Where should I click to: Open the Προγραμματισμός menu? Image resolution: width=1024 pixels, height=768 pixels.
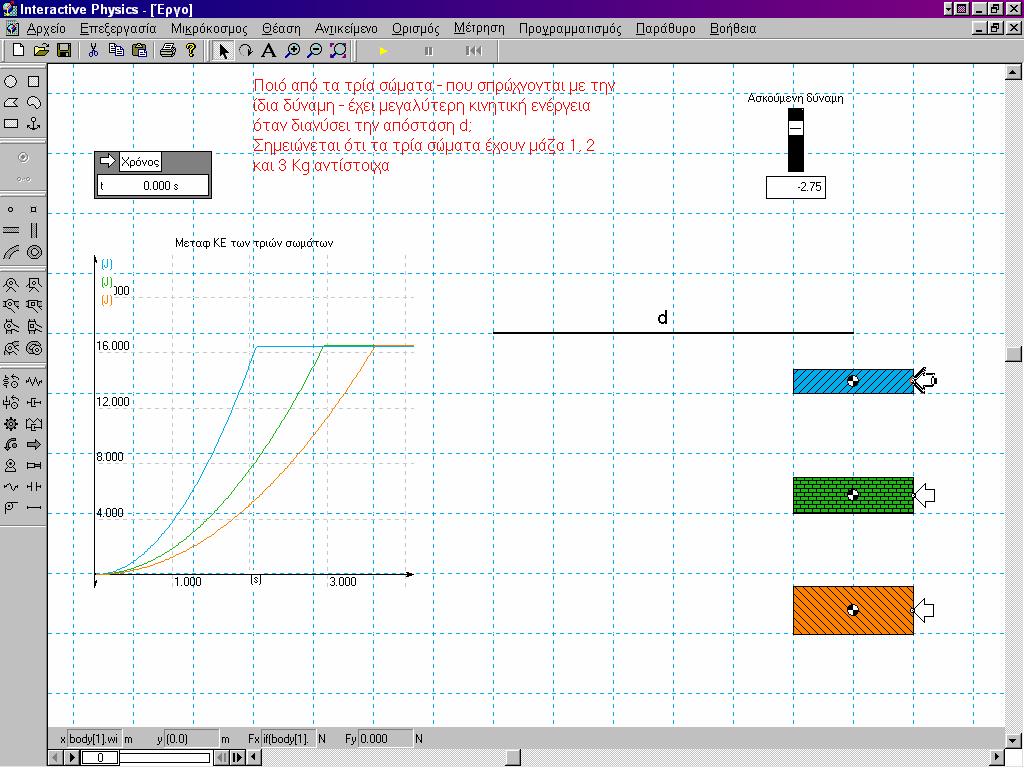[x=570, y=29]
